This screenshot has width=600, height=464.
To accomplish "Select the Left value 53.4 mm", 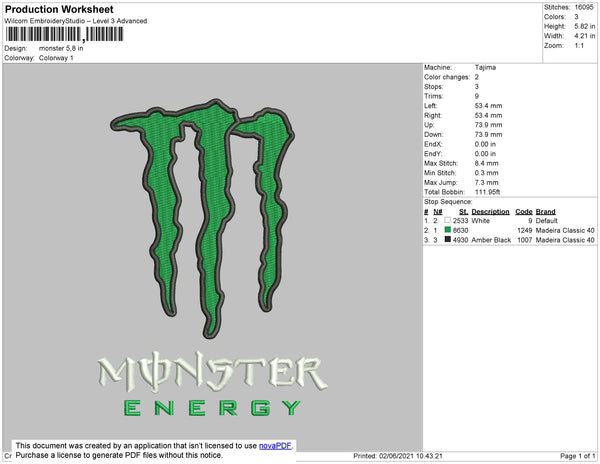I will [x=488, y=106].
